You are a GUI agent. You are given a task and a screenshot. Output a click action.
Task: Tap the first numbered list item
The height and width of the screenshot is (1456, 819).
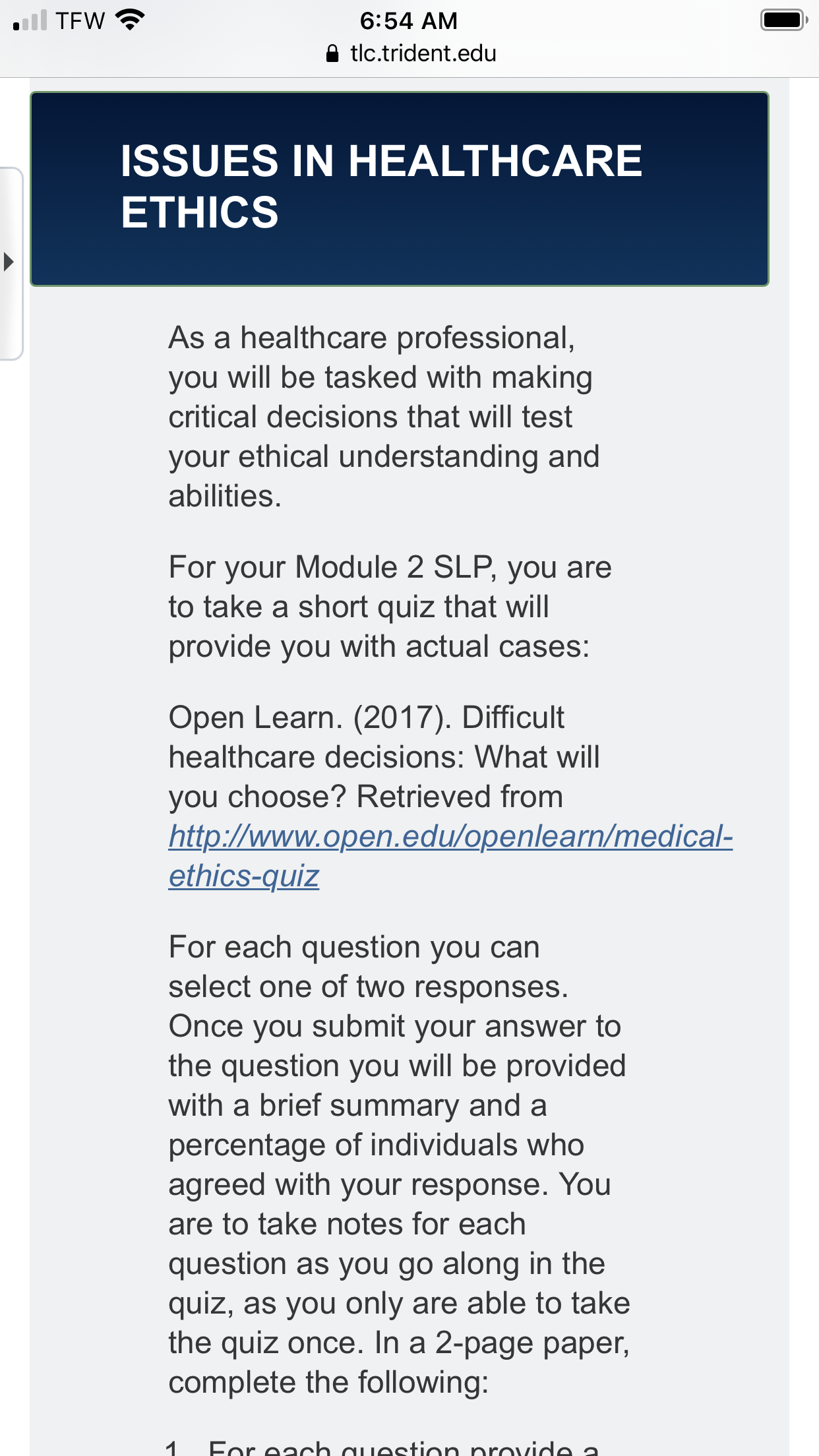click(x=382, y=1447)
